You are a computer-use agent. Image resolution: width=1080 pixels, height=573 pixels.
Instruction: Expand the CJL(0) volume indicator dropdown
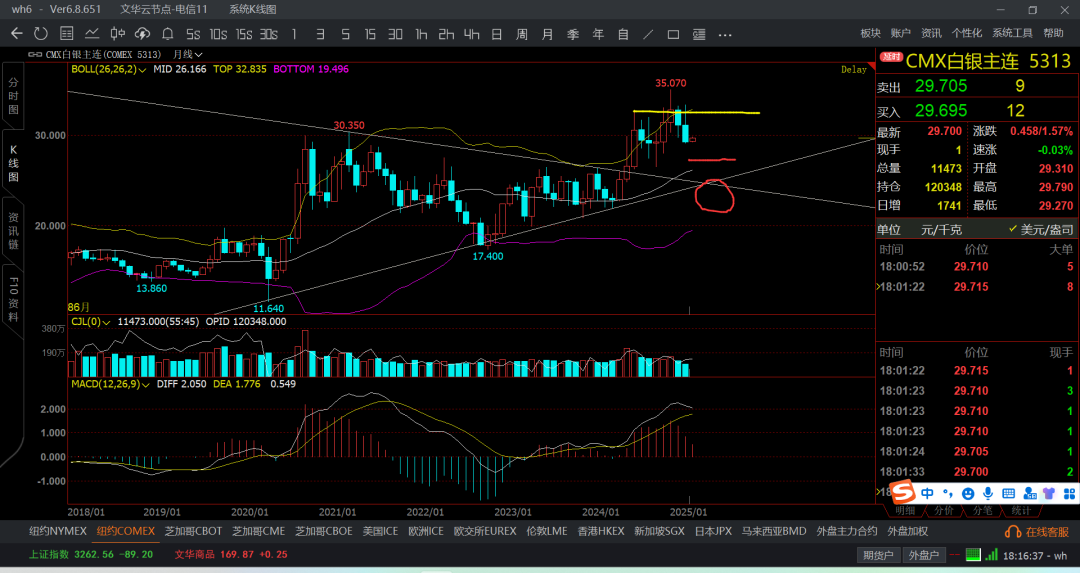click(91, 322)
